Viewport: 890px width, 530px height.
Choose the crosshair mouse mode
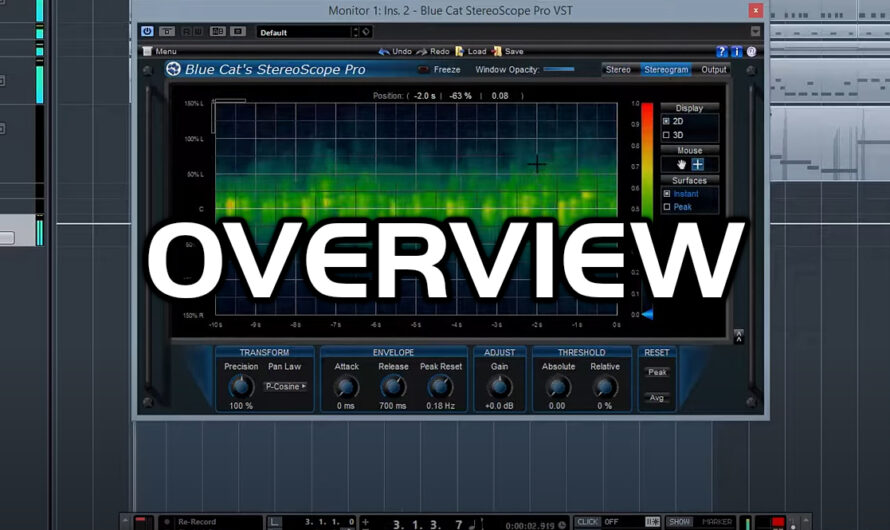pyautogui.click(x=698, y=165)
